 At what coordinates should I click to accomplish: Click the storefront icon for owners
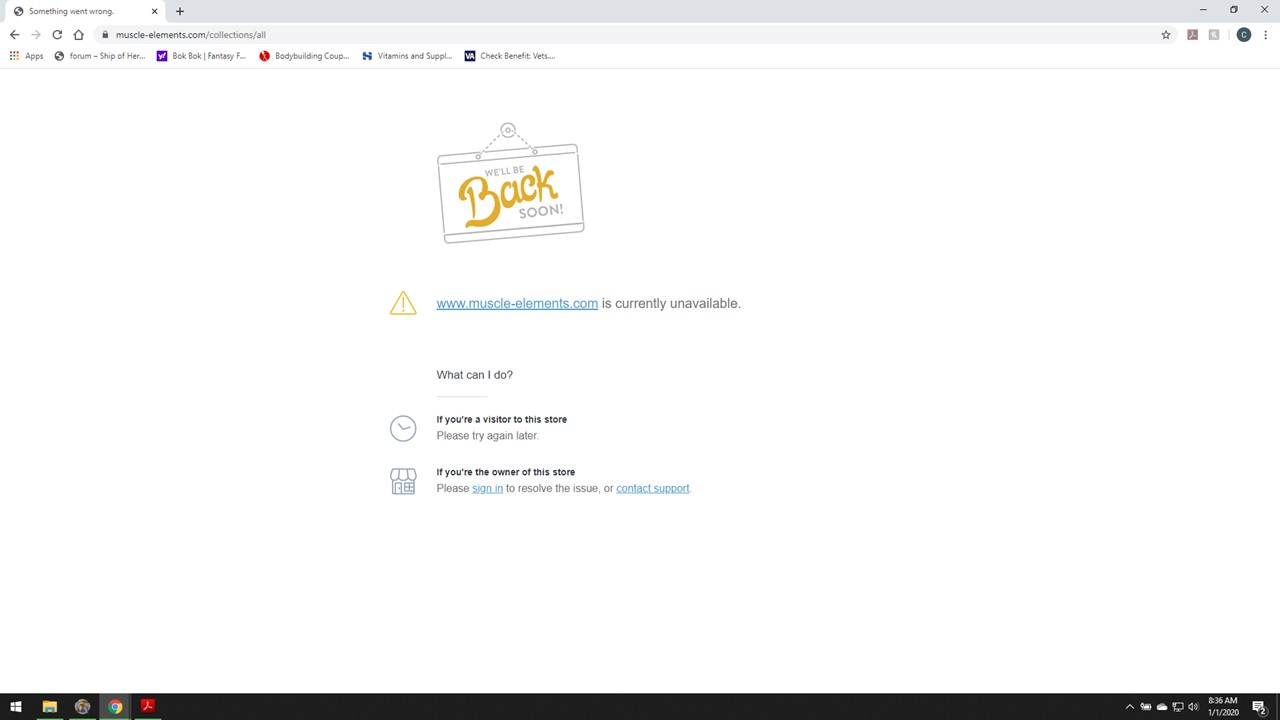point(403,481)
